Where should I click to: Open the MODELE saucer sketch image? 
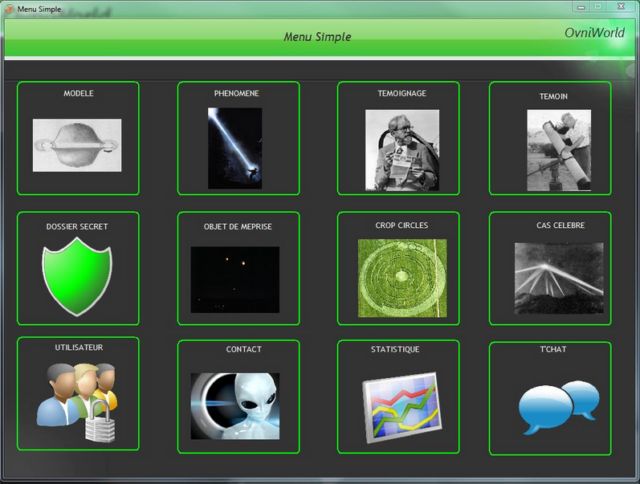coord(77,145)
